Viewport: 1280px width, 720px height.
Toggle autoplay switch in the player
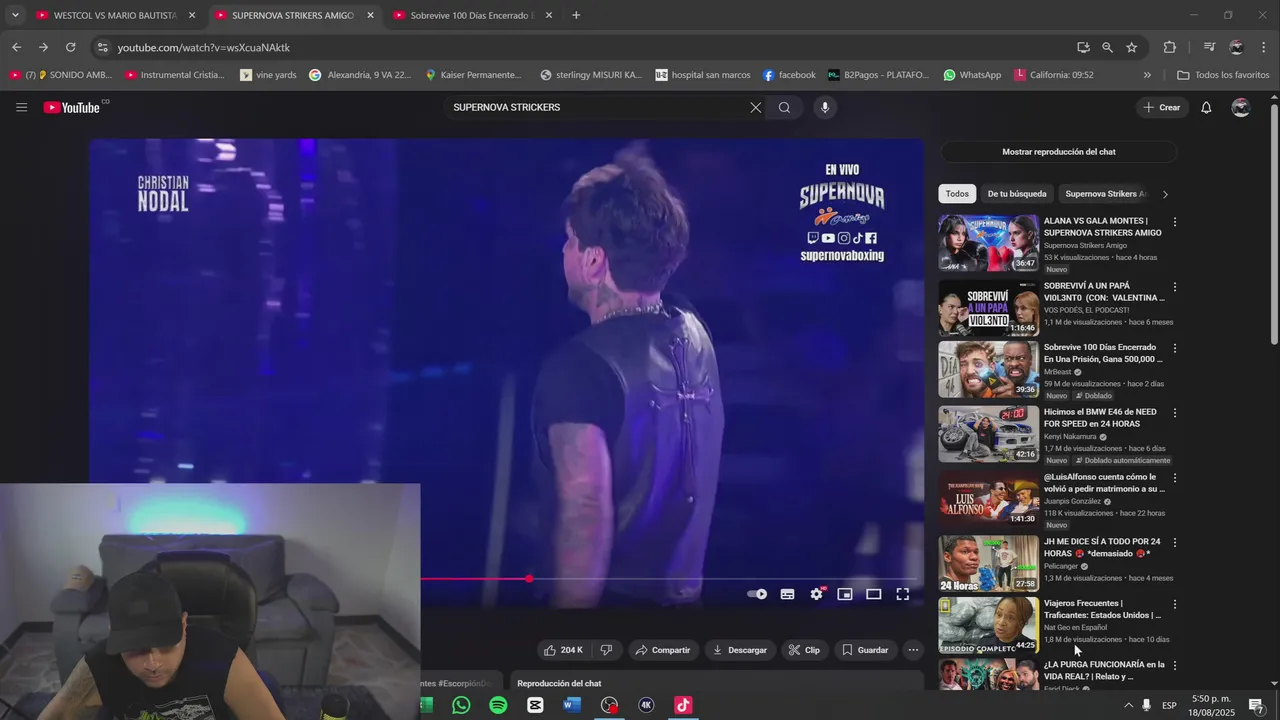click(757, 594)
